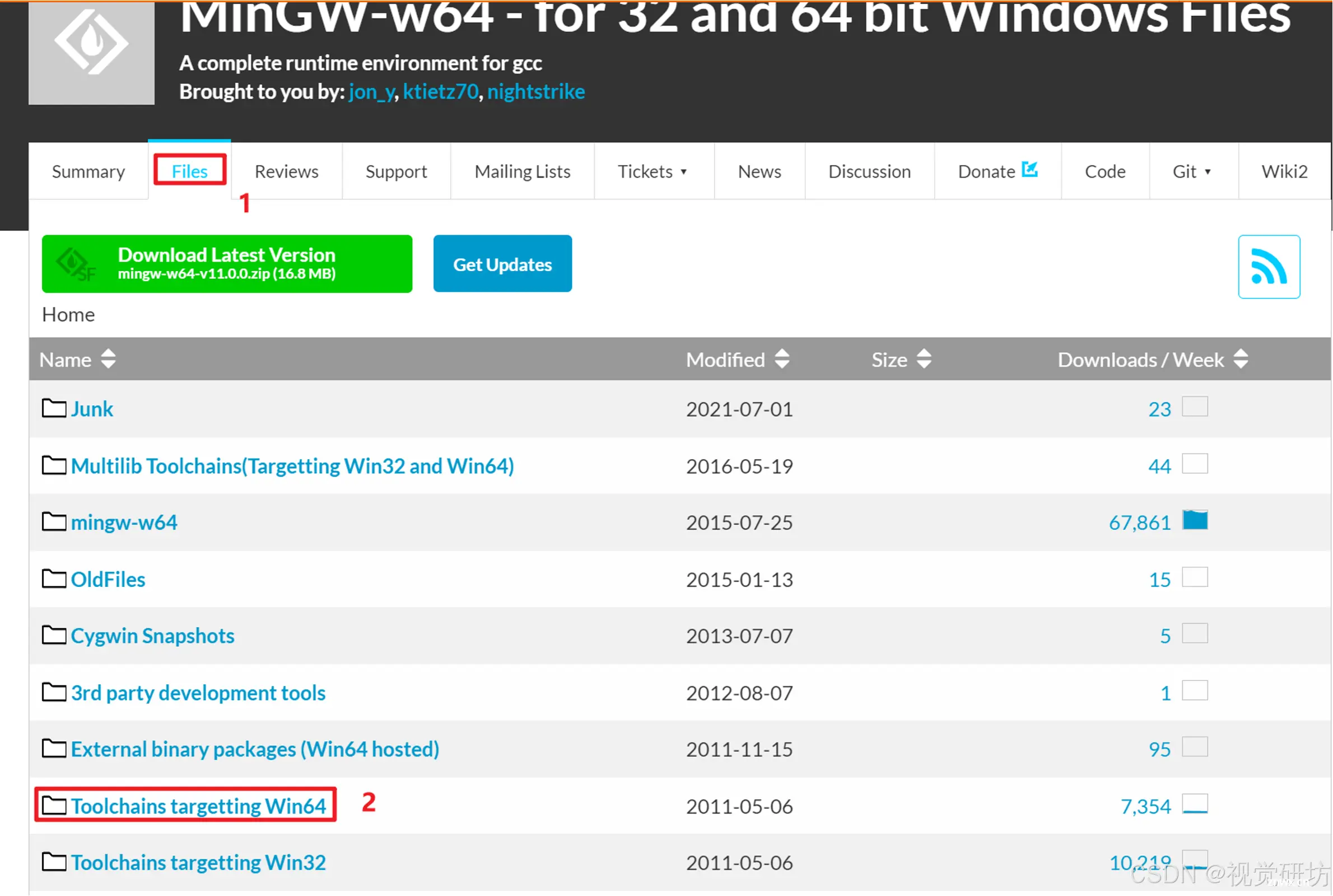Click the mingw-w64 folder icon
Image resolution: width=1333 pixels, height=896 pixels.
tap(54, 522)
